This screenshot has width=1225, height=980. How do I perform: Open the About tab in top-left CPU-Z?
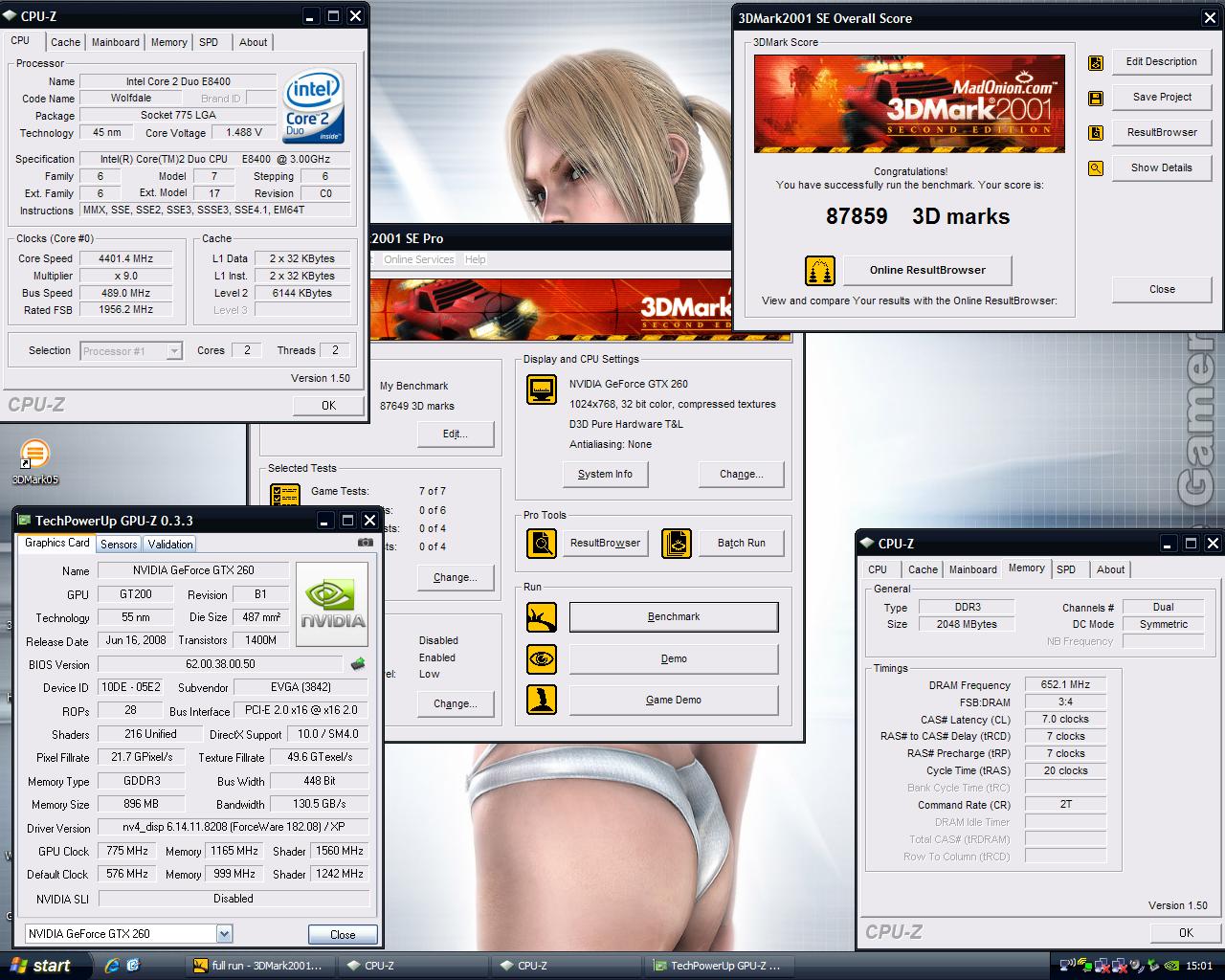(x=253, y=42)
